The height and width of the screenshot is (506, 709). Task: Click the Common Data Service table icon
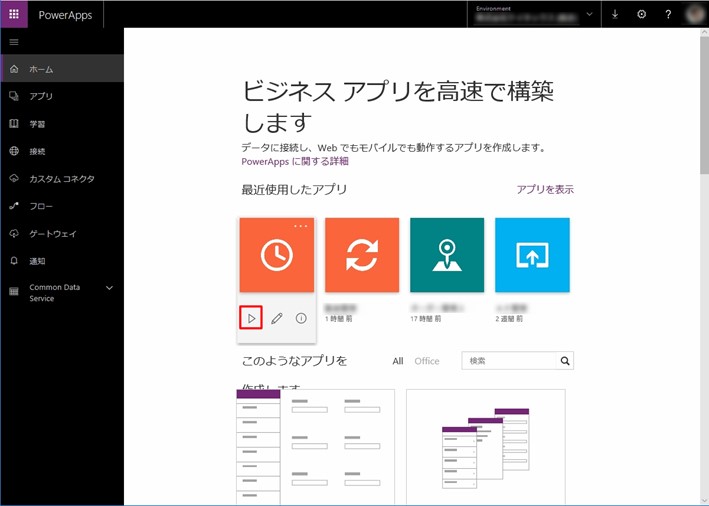click(14, 292)
